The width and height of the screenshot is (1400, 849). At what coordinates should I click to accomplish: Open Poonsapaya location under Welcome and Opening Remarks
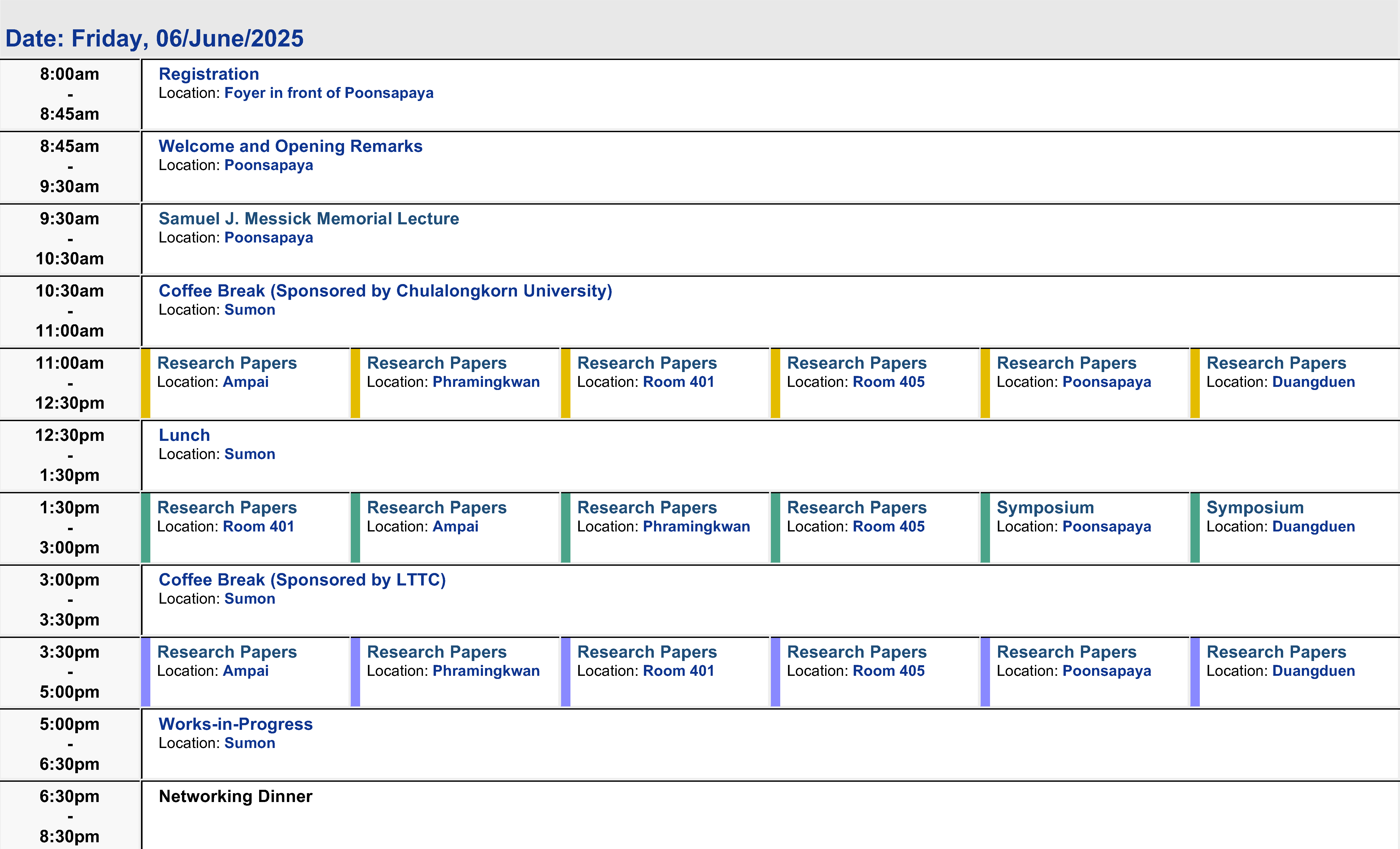click(269, 165)
